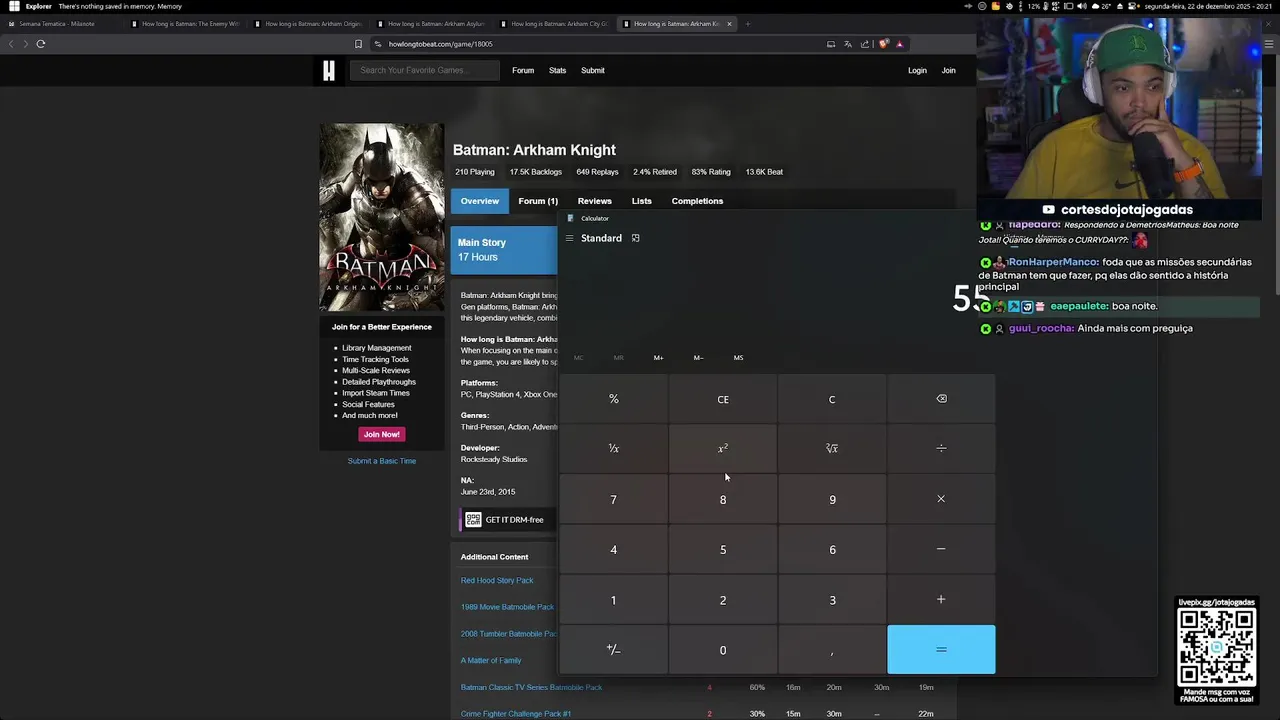Switch to the Reviews tab
Image resolution: width=1280 pixels, height=720 pixels.
(x=594, y=201)
